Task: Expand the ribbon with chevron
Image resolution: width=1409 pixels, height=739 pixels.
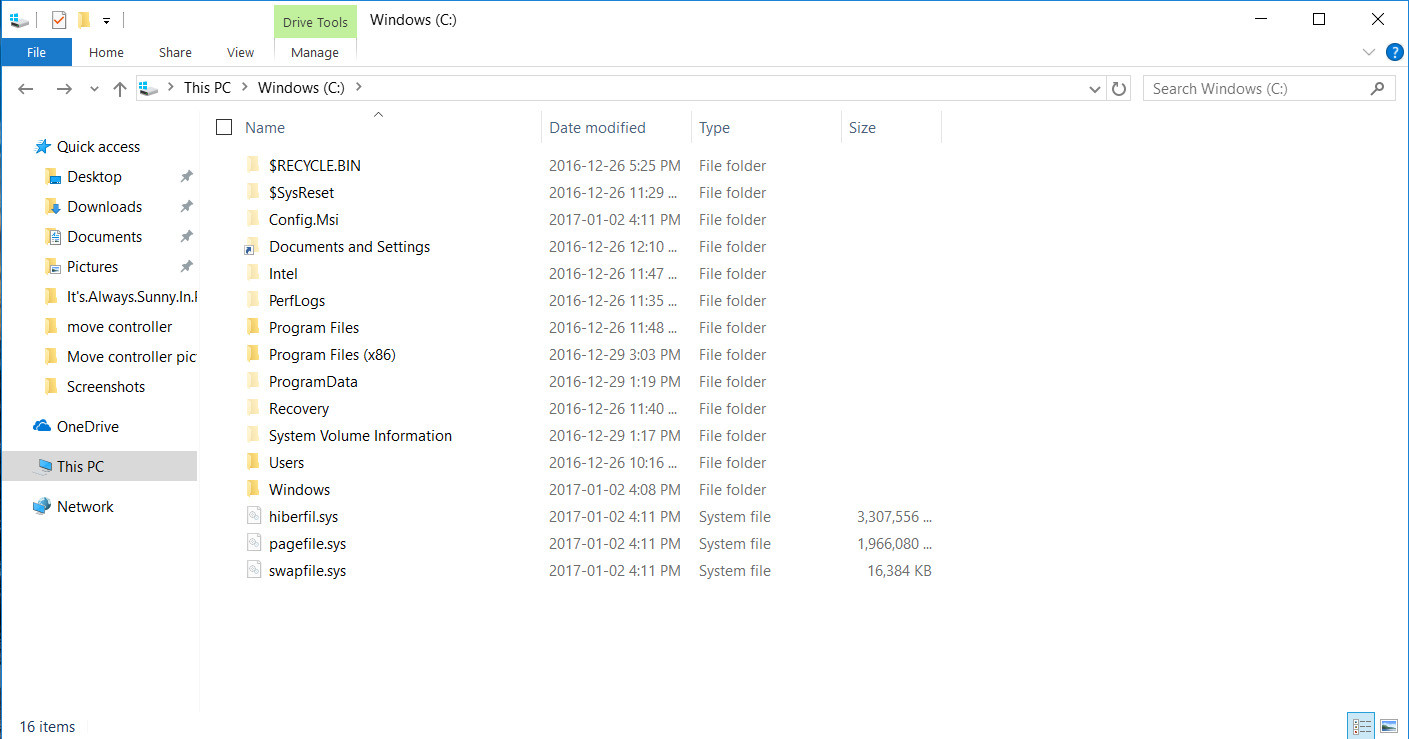Action: click(1368, 52)
